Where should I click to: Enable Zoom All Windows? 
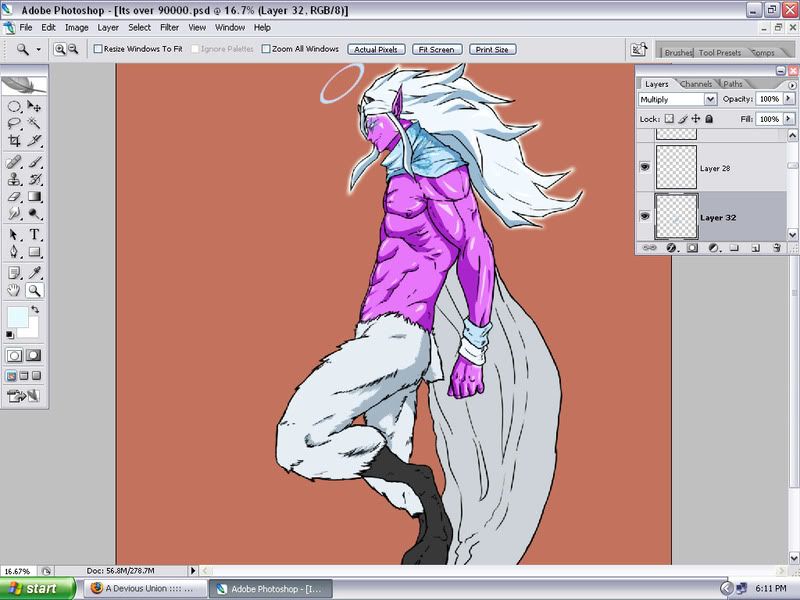coord(266,49)
